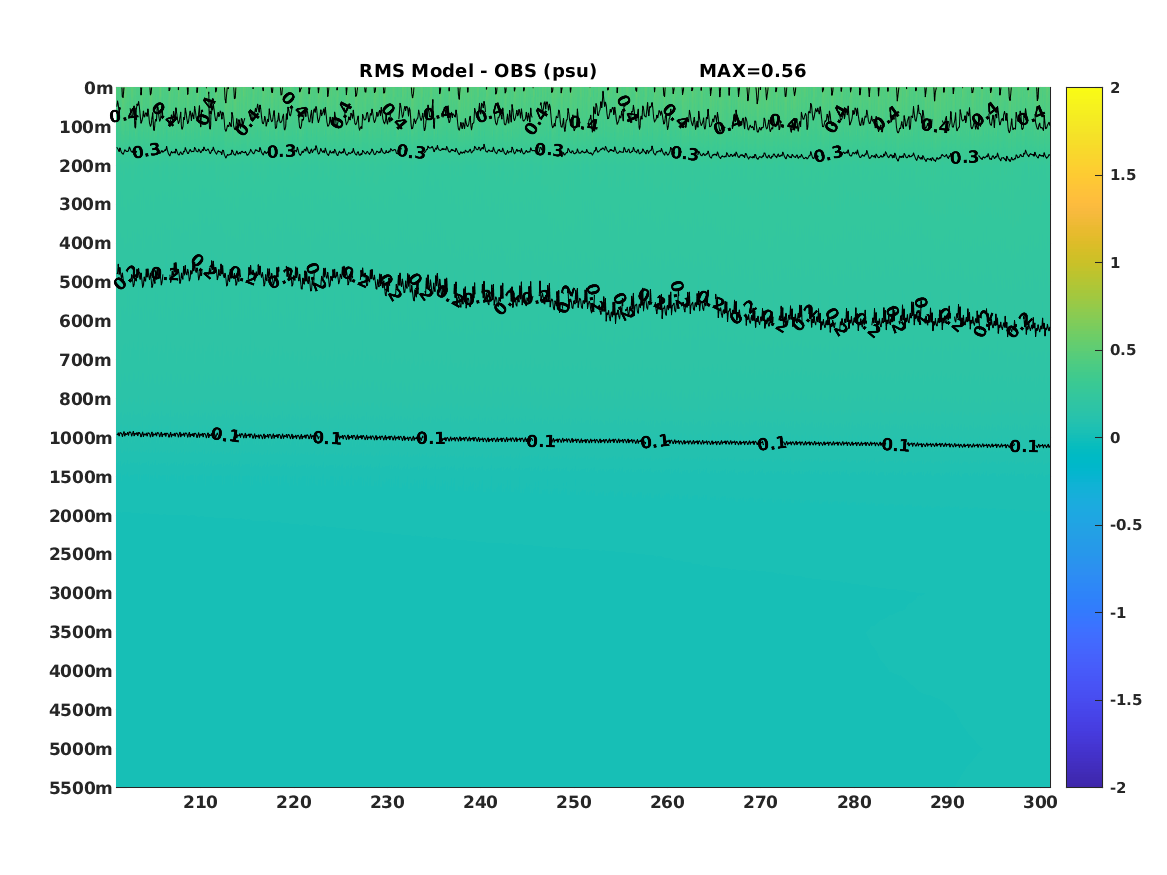Click the teal middle of the colorbar near 0
The image size is (1167, 875).
(x=1084, y=438)
